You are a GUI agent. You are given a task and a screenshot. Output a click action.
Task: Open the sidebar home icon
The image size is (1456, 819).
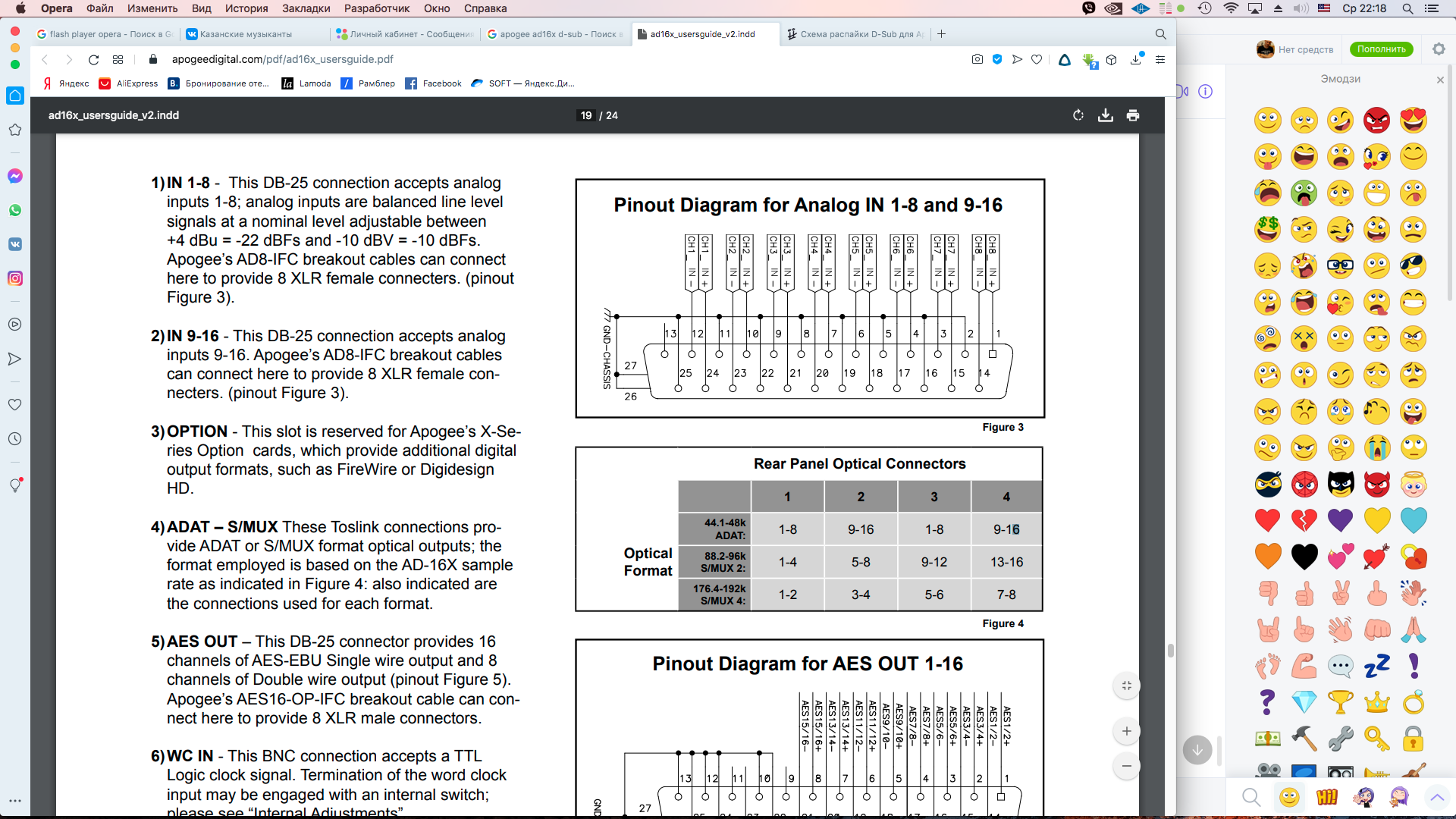pos(15,96)
